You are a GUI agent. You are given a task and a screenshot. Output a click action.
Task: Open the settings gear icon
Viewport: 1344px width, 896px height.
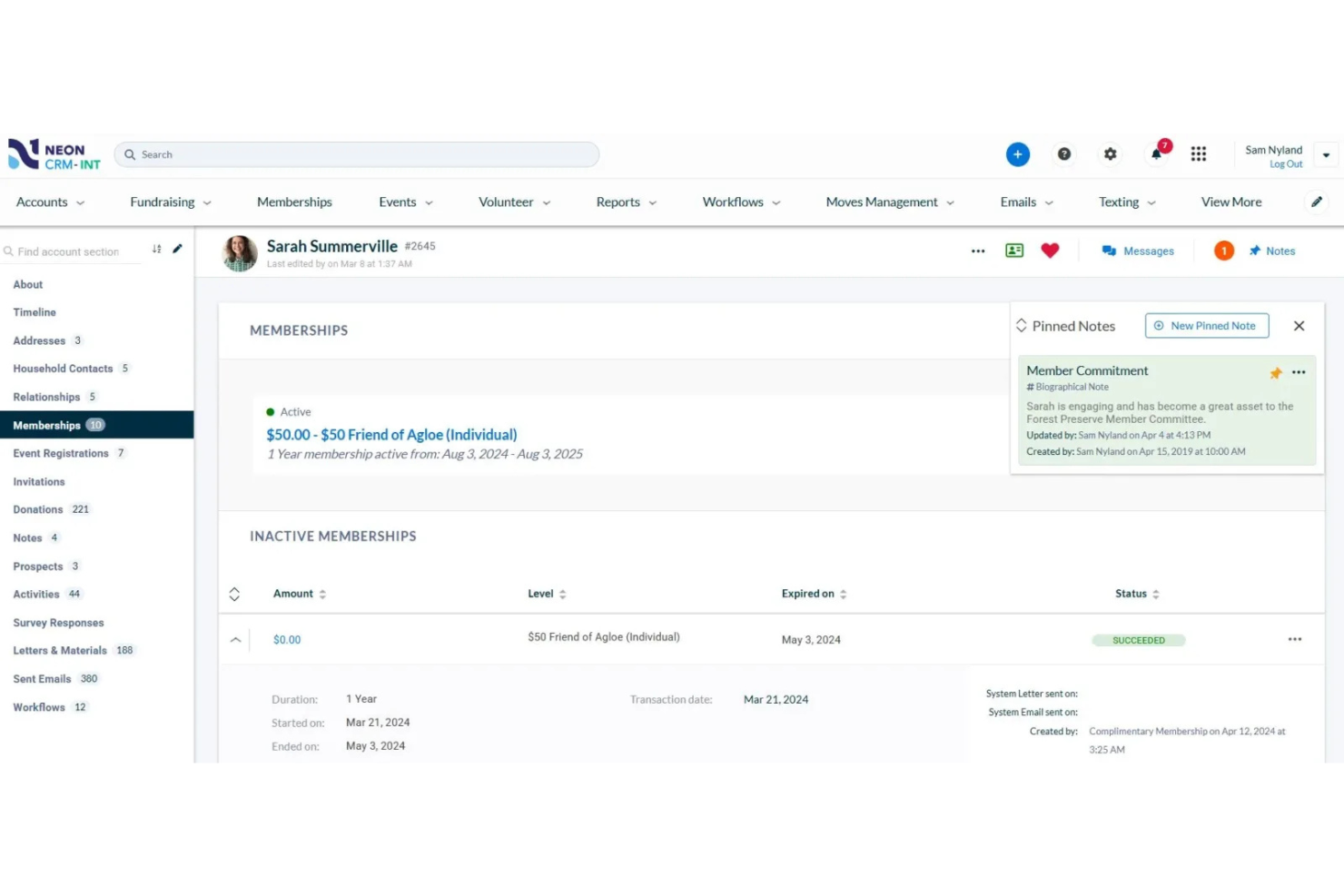[x=1110, y=153]
